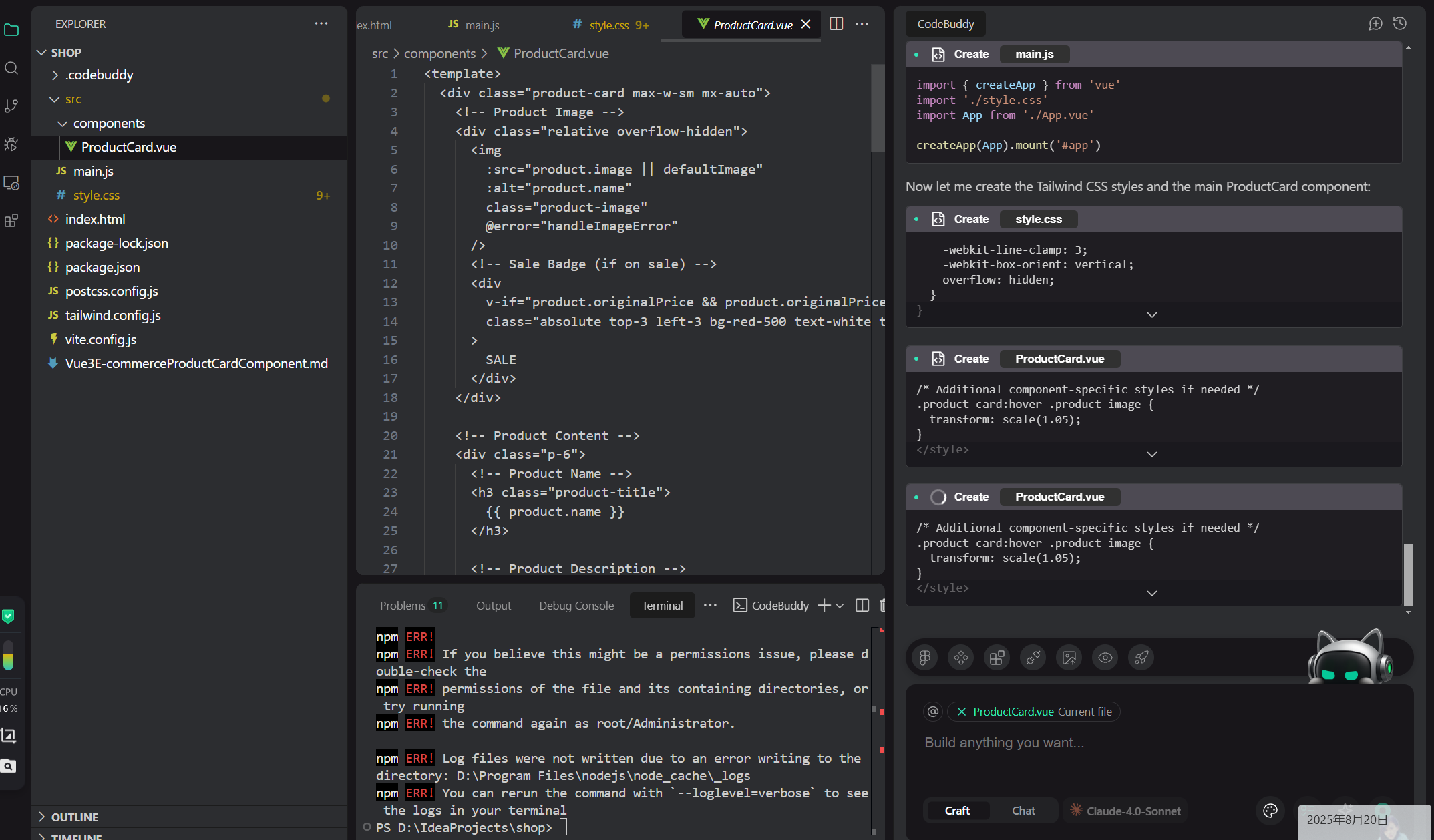
Task: Open the Extensions view icon
Action: [11, 220]
